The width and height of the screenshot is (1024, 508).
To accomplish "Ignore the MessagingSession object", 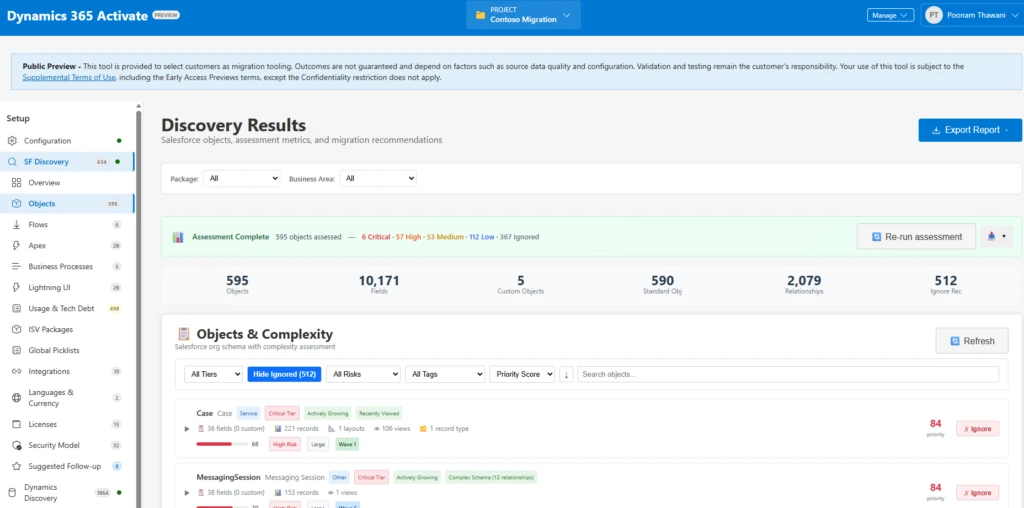I will pyautogui.click(x=978, y=493).
